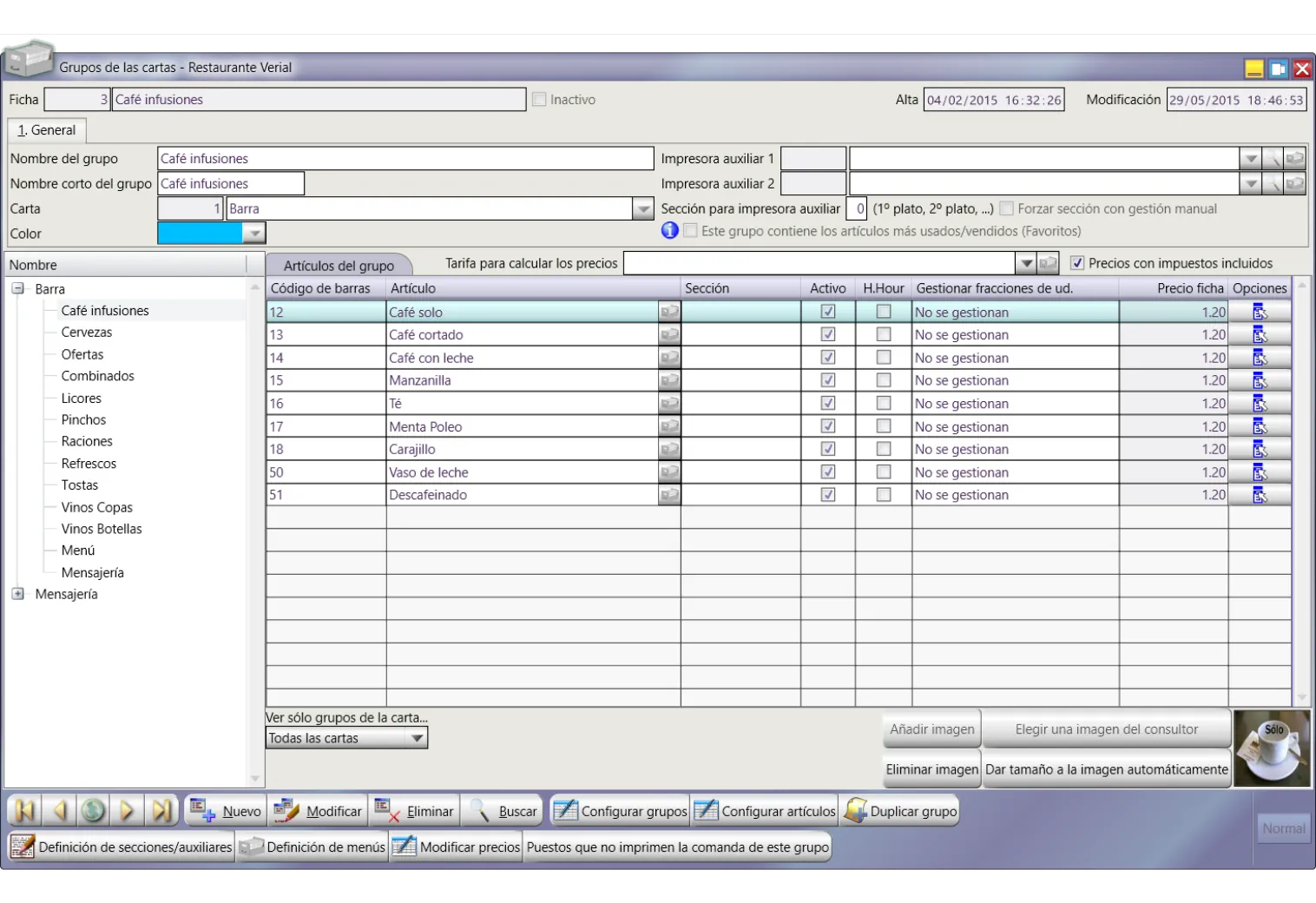Click lookup icon beside Café cortado article
The image size is (1316, 903).
(x=669, y=335)
